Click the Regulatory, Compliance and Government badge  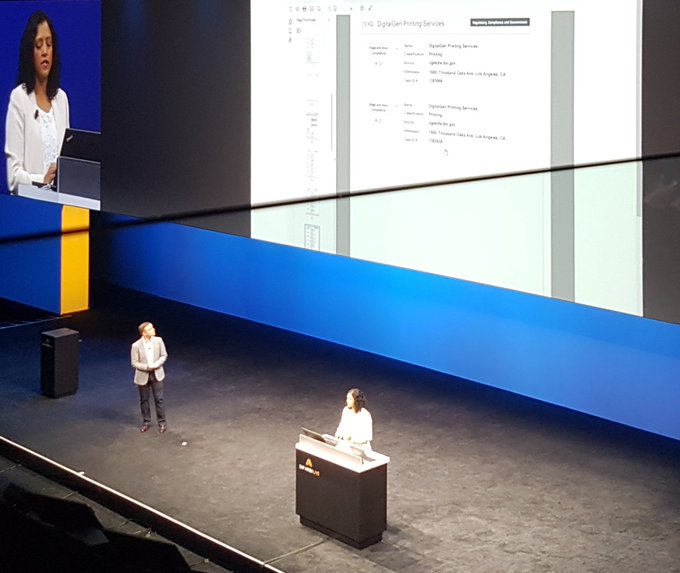coord(500,22)
